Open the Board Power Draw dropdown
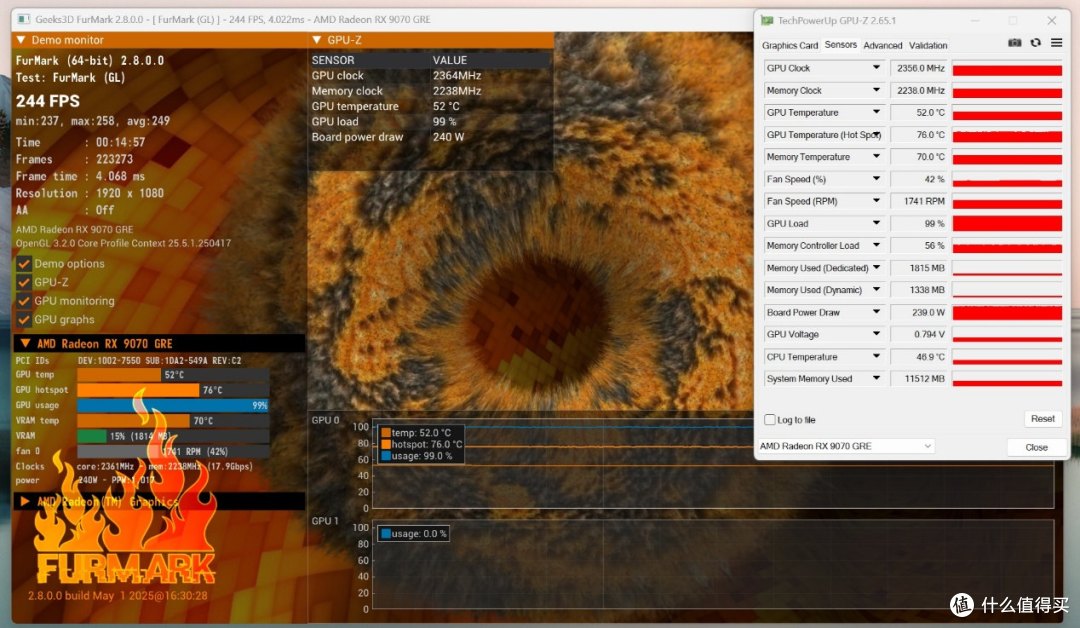Viewport: 1080px width, 628px height. (876, 312)
